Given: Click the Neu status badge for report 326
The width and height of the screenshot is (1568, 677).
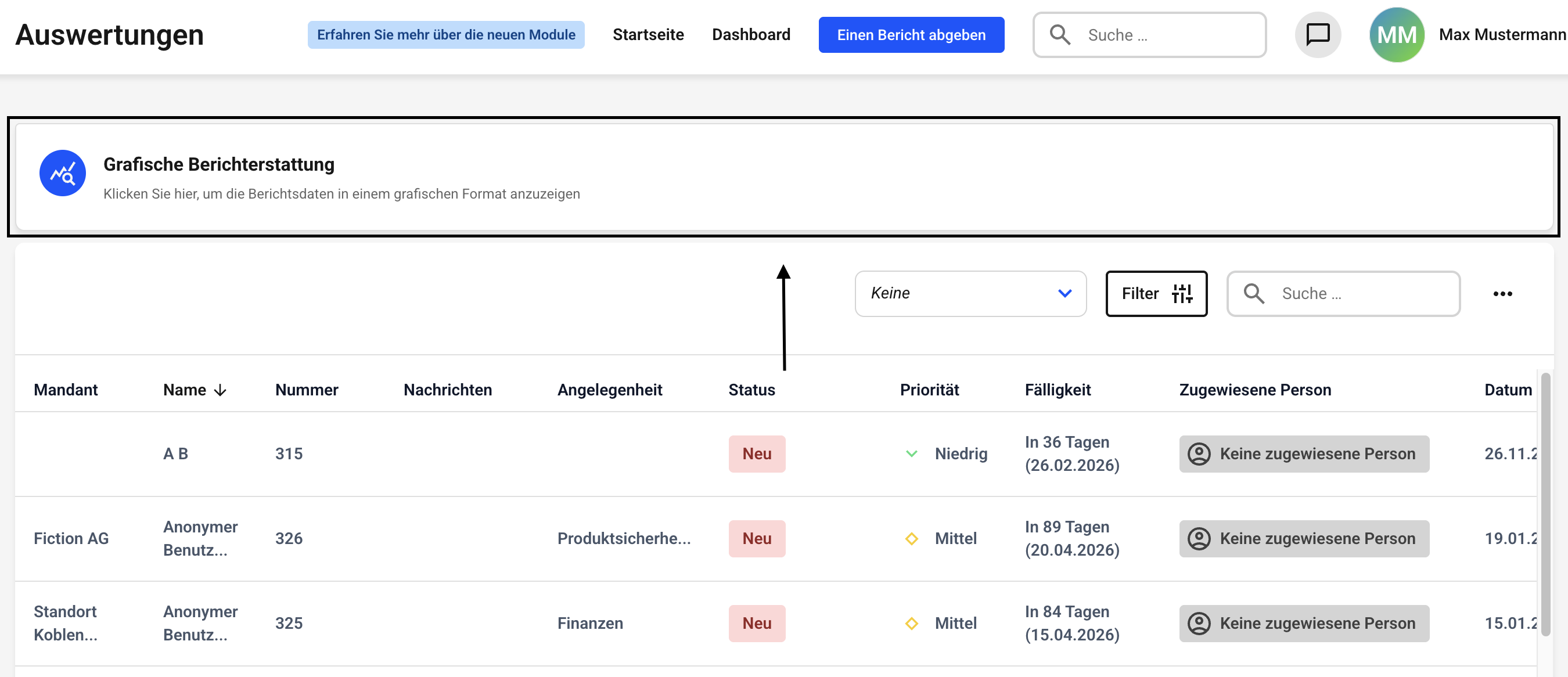Looking at the screenshot, I should 757,539.
